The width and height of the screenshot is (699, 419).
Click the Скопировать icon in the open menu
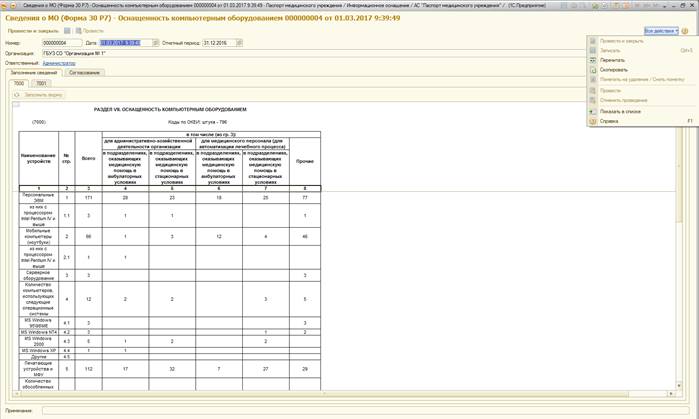(592, 70)
